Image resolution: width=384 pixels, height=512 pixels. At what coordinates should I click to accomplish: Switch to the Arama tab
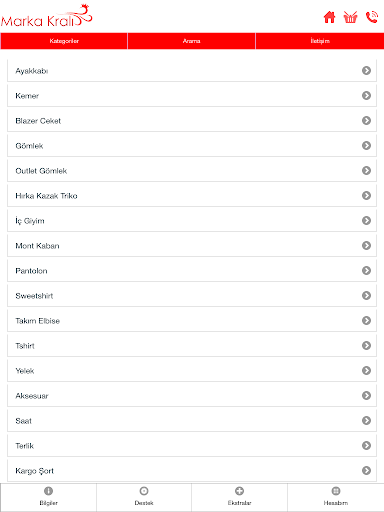pos(191,41)
